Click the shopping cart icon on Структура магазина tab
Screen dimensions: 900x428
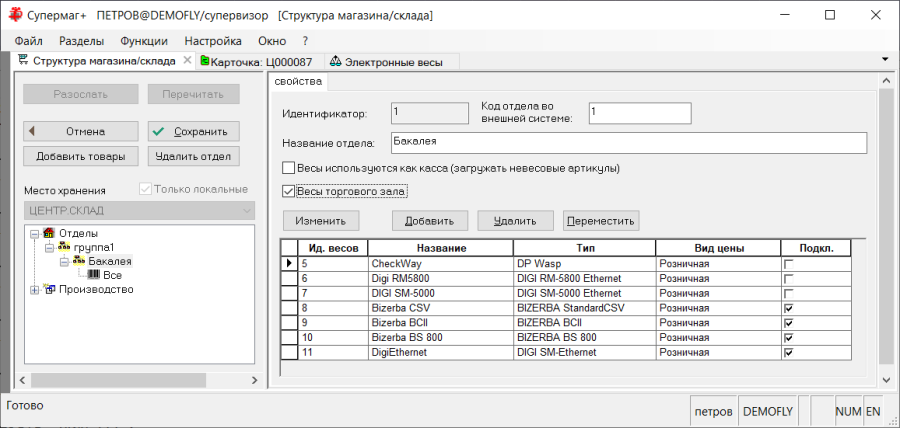[24, 60]
